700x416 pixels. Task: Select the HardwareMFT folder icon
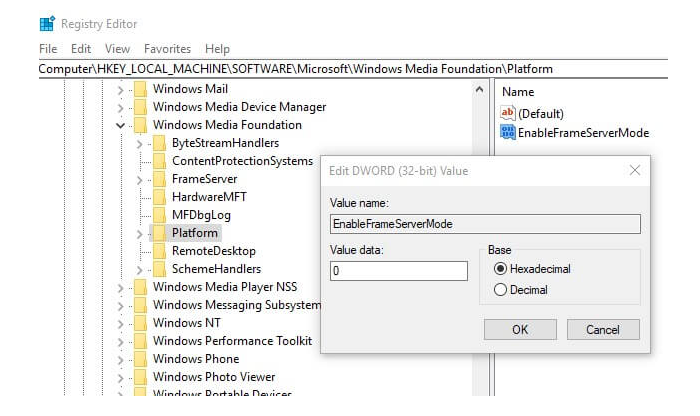tap(159, 197)
